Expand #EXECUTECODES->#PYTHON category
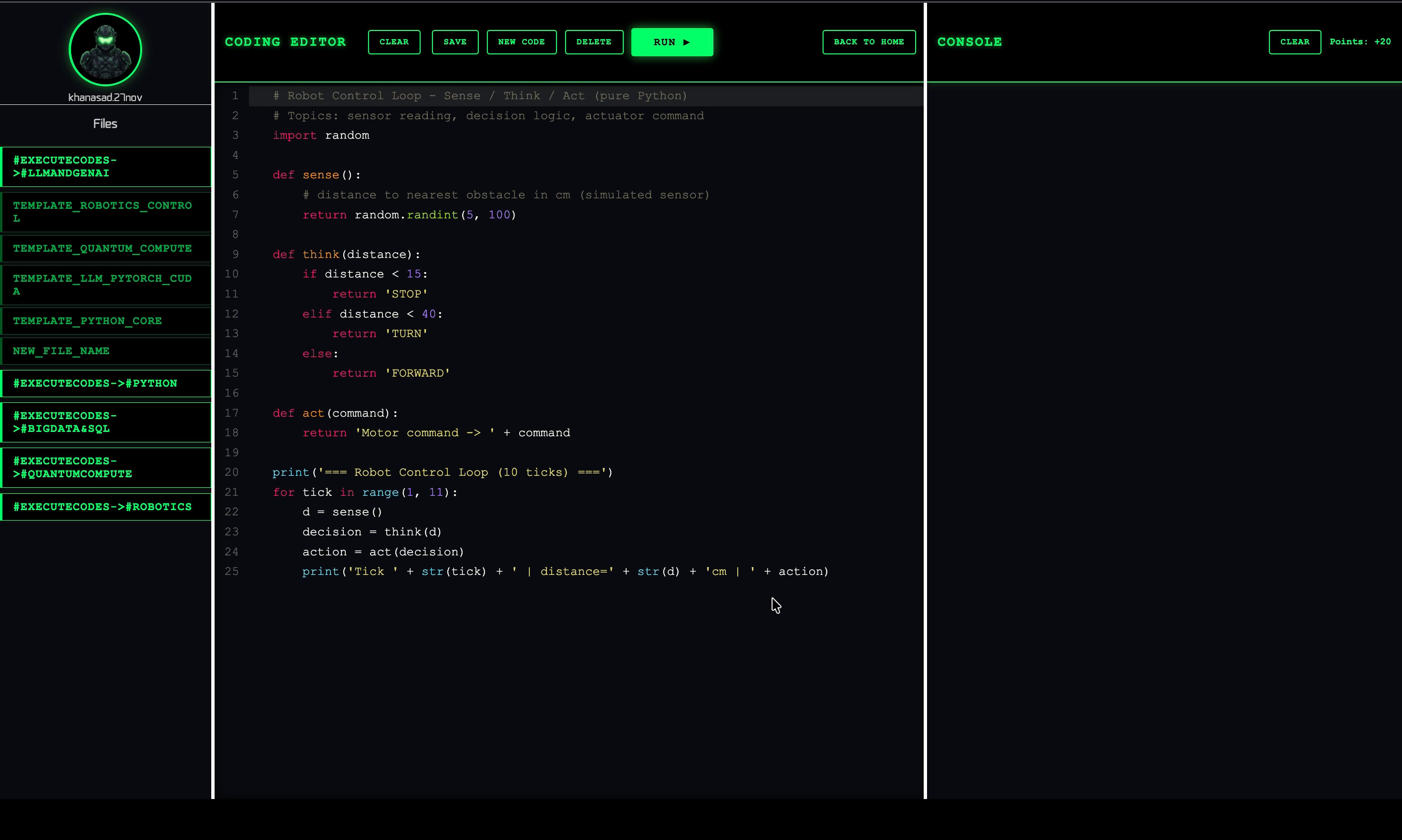 click(106, 383)
